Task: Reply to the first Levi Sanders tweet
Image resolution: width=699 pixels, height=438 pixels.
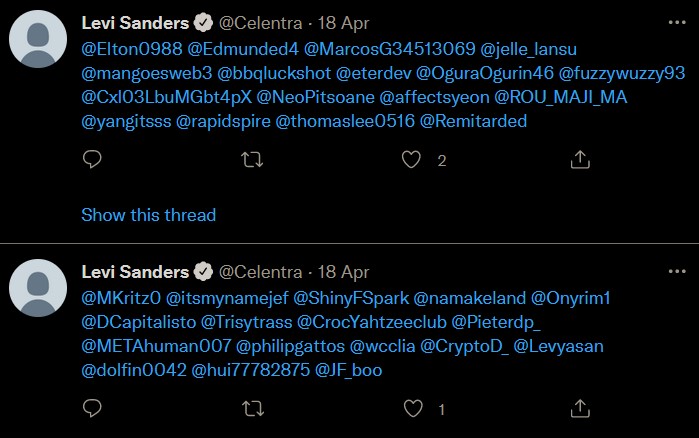Action: pos(92,159)
